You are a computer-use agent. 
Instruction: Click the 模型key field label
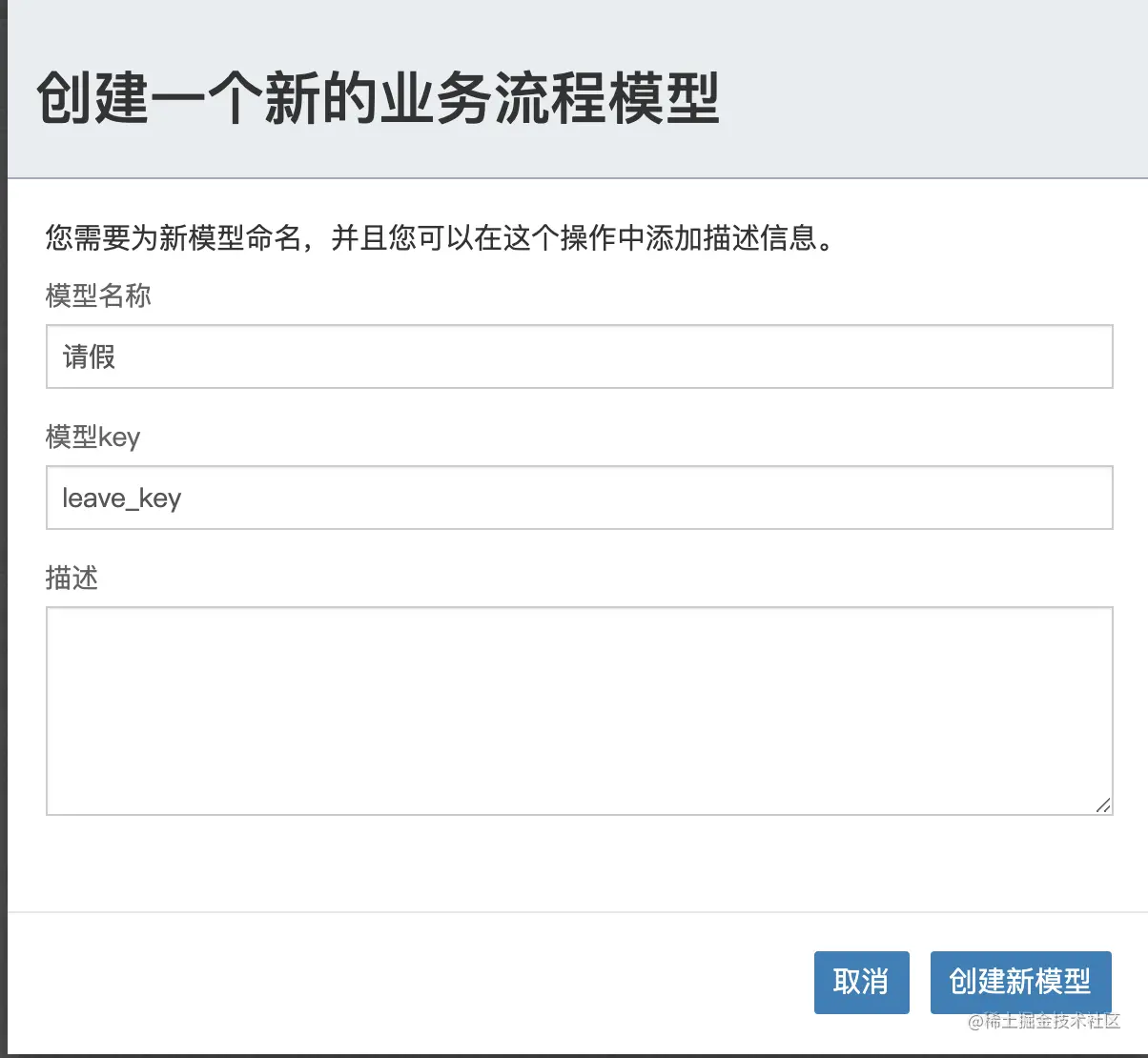(x=92, y=437)
